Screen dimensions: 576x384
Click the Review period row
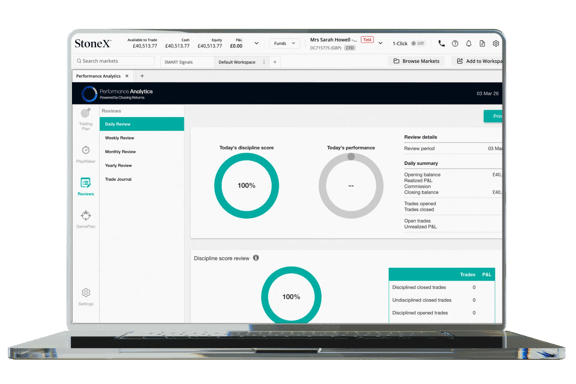pyautogui.click(x=453, y=148)
